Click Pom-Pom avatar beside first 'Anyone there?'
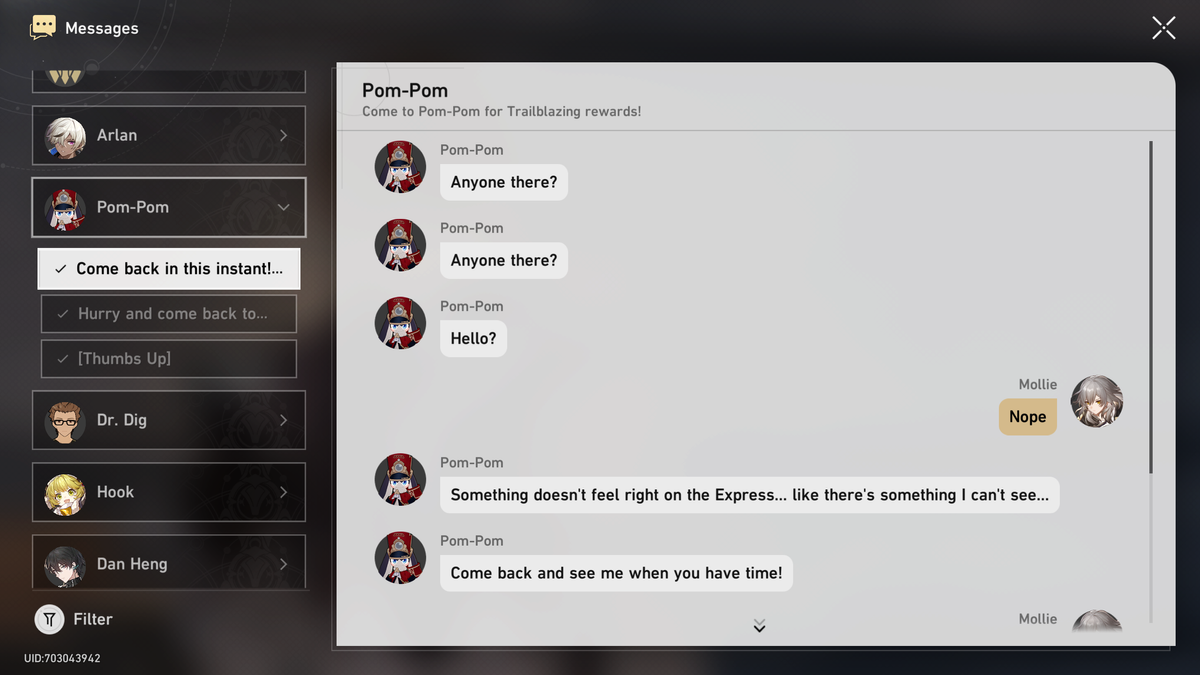This screenshot has width=1200, height=675. pyautogui.click(x=400, y=167)
